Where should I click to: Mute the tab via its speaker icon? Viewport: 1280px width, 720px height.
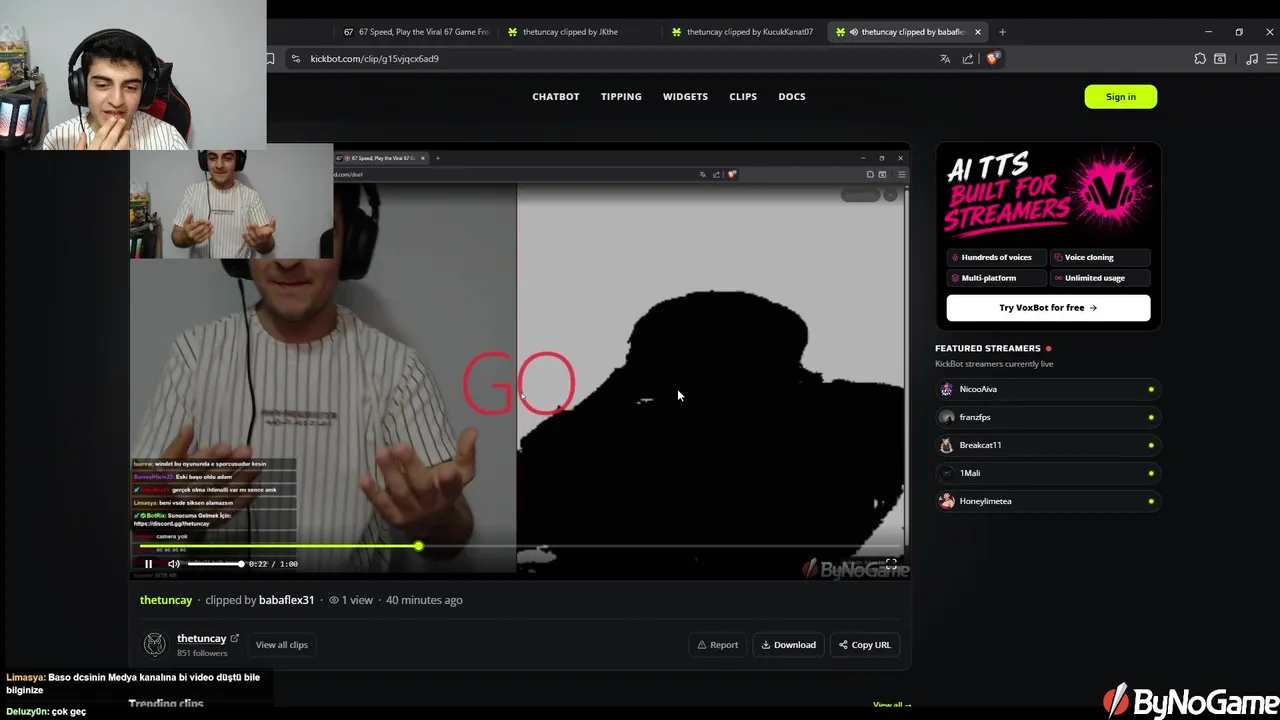pos(853,32)
